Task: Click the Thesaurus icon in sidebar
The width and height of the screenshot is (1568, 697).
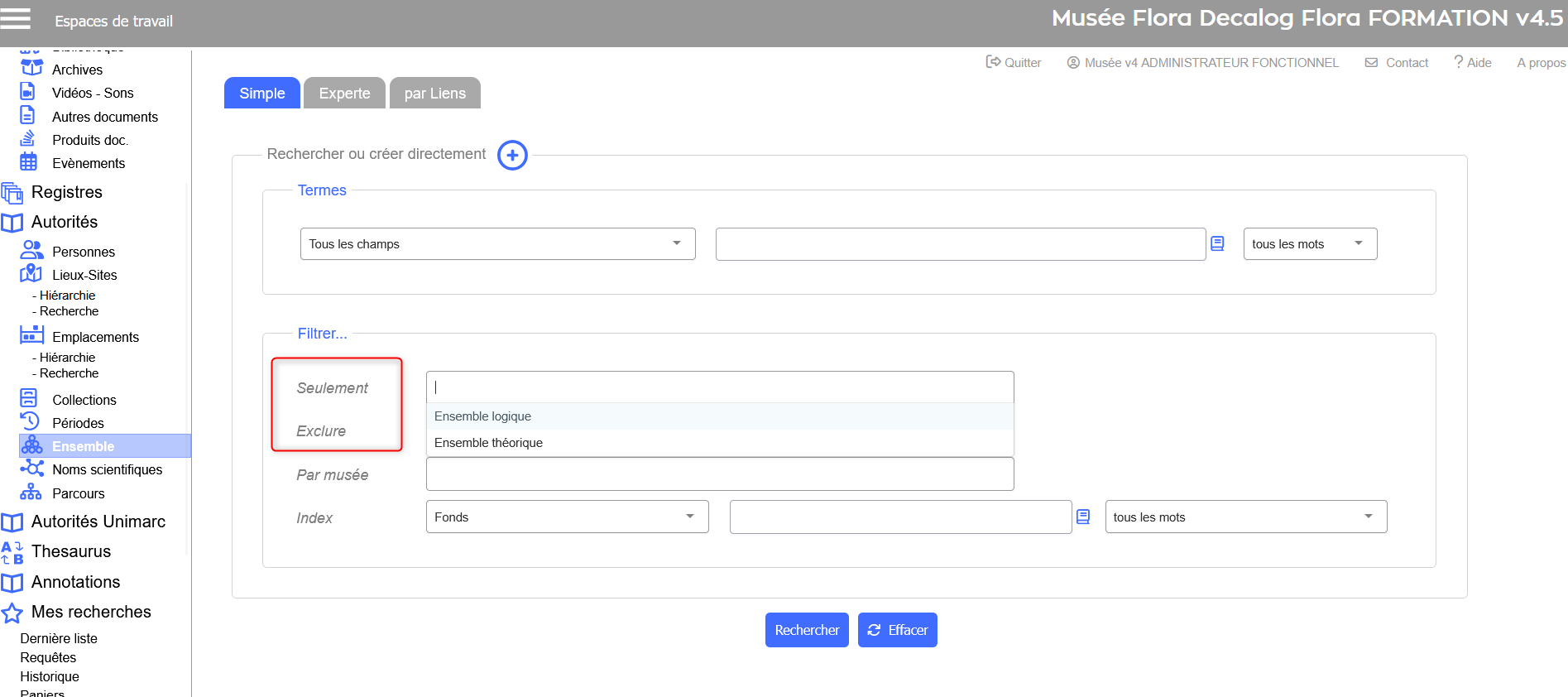Action: tap(12, 552)
